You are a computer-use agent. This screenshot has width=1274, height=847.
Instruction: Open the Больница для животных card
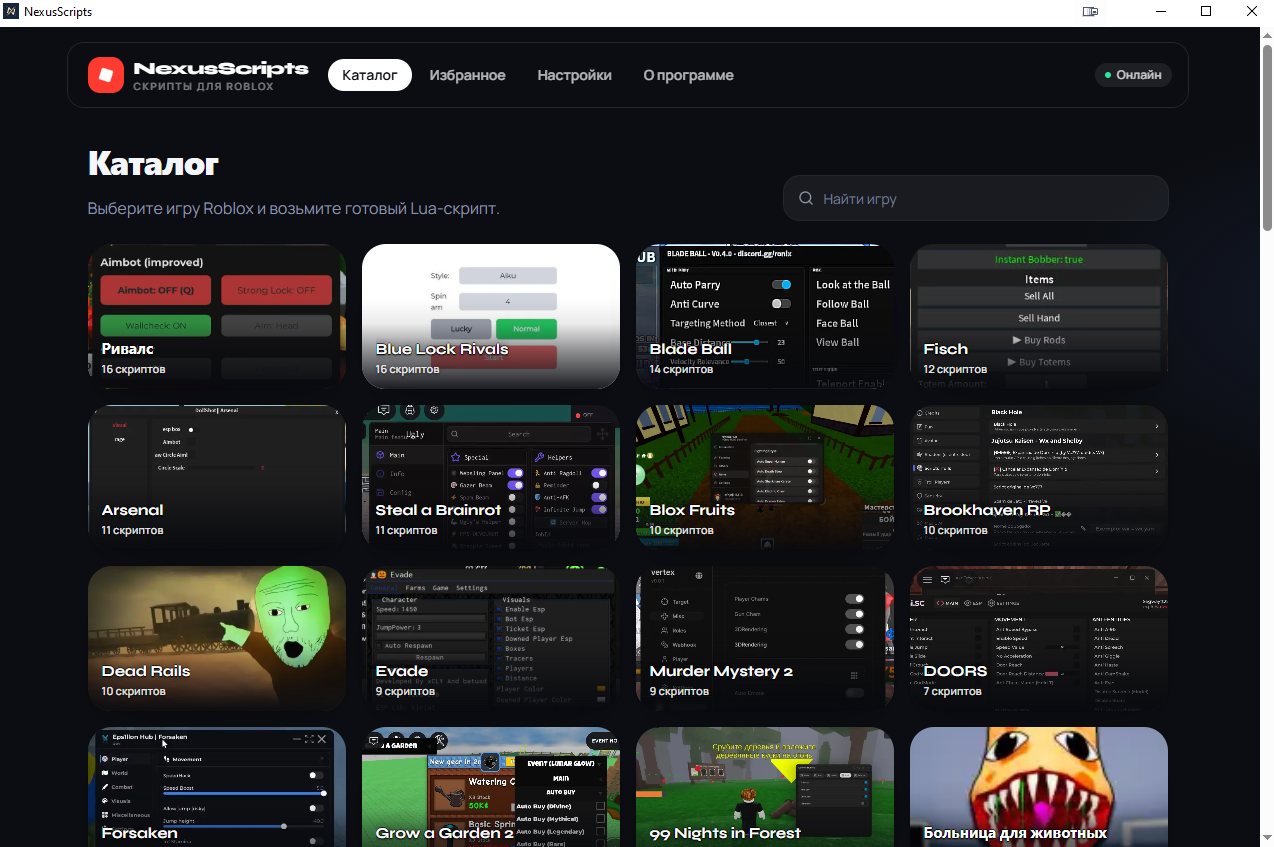click(x=1039, y=787)
